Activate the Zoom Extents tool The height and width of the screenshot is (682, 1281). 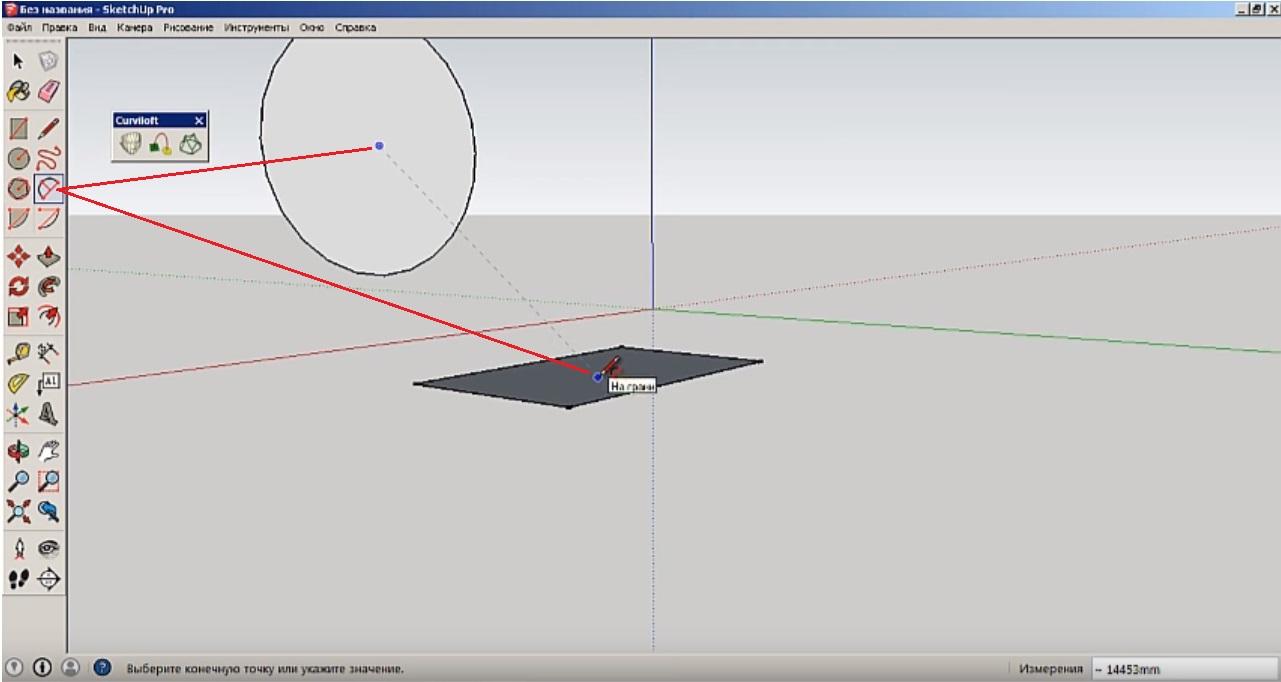18,513
